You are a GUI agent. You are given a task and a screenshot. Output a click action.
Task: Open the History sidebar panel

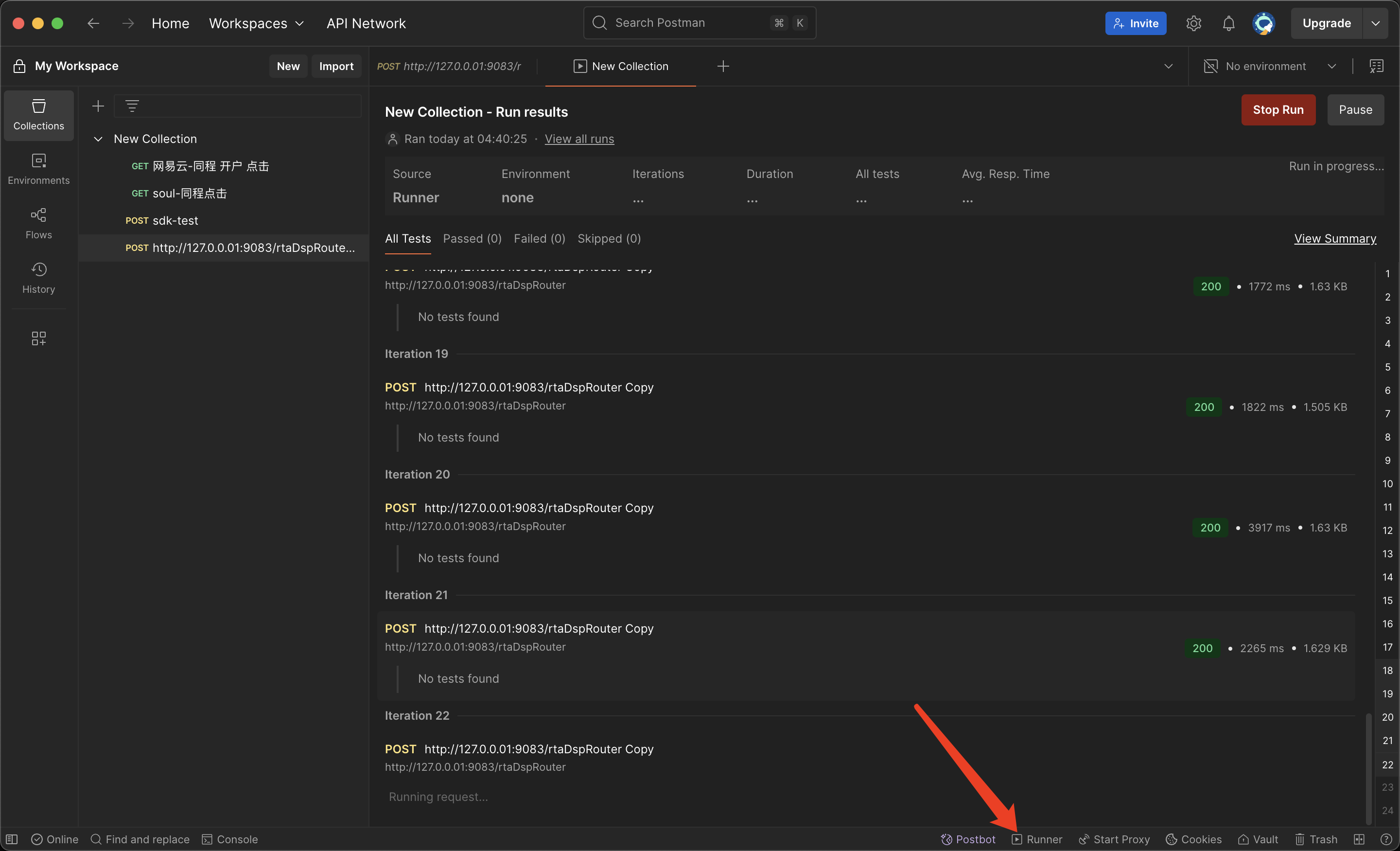38,278
